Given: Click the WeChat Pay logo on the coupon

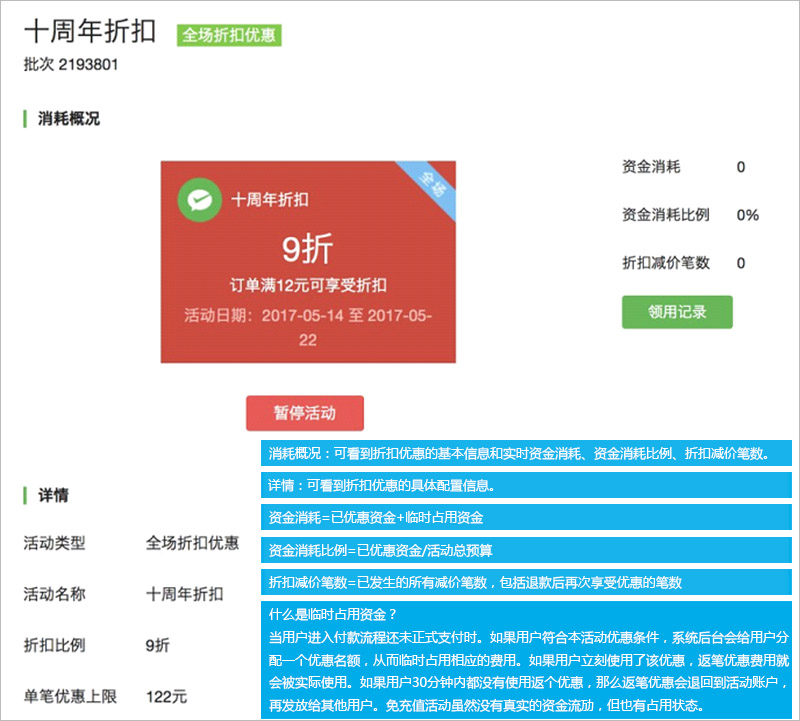Looking at the screenshot, I should [x=199, y=200].
